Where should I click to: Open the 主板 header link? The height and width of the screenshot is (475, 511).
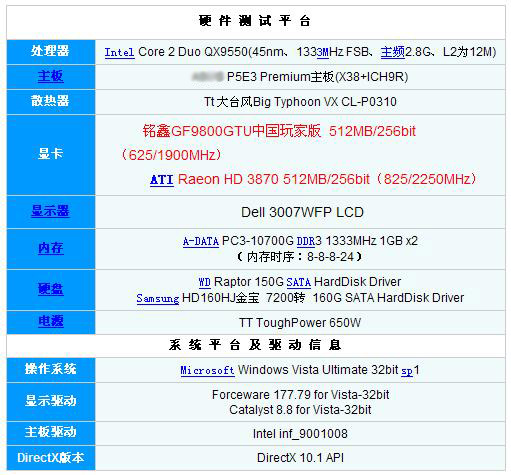click(x=50, y=76)
